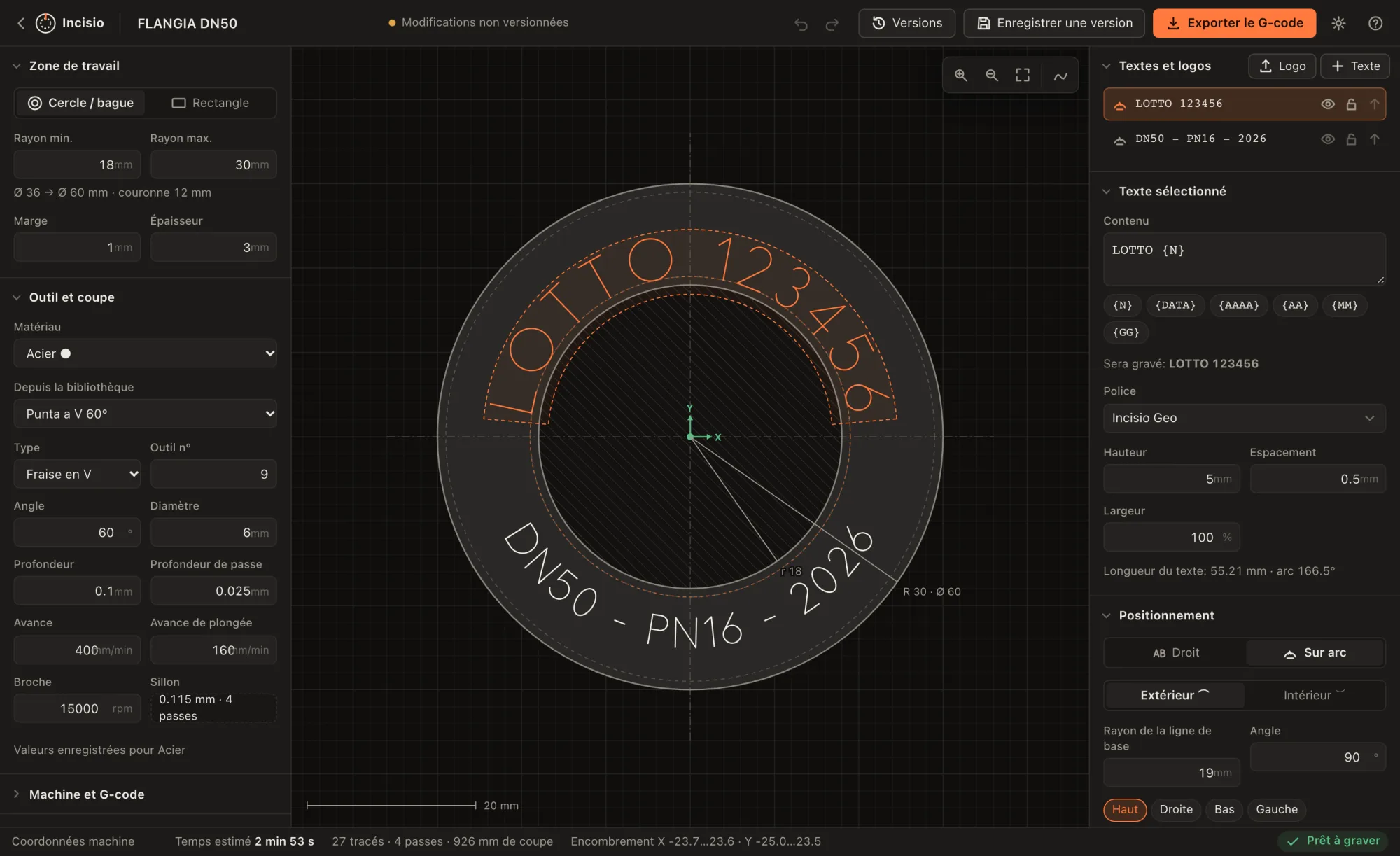This screenshot has height=856, width=1400.
Task: Open the Matériau Acier dropdown
Action: tap(145, 353)
